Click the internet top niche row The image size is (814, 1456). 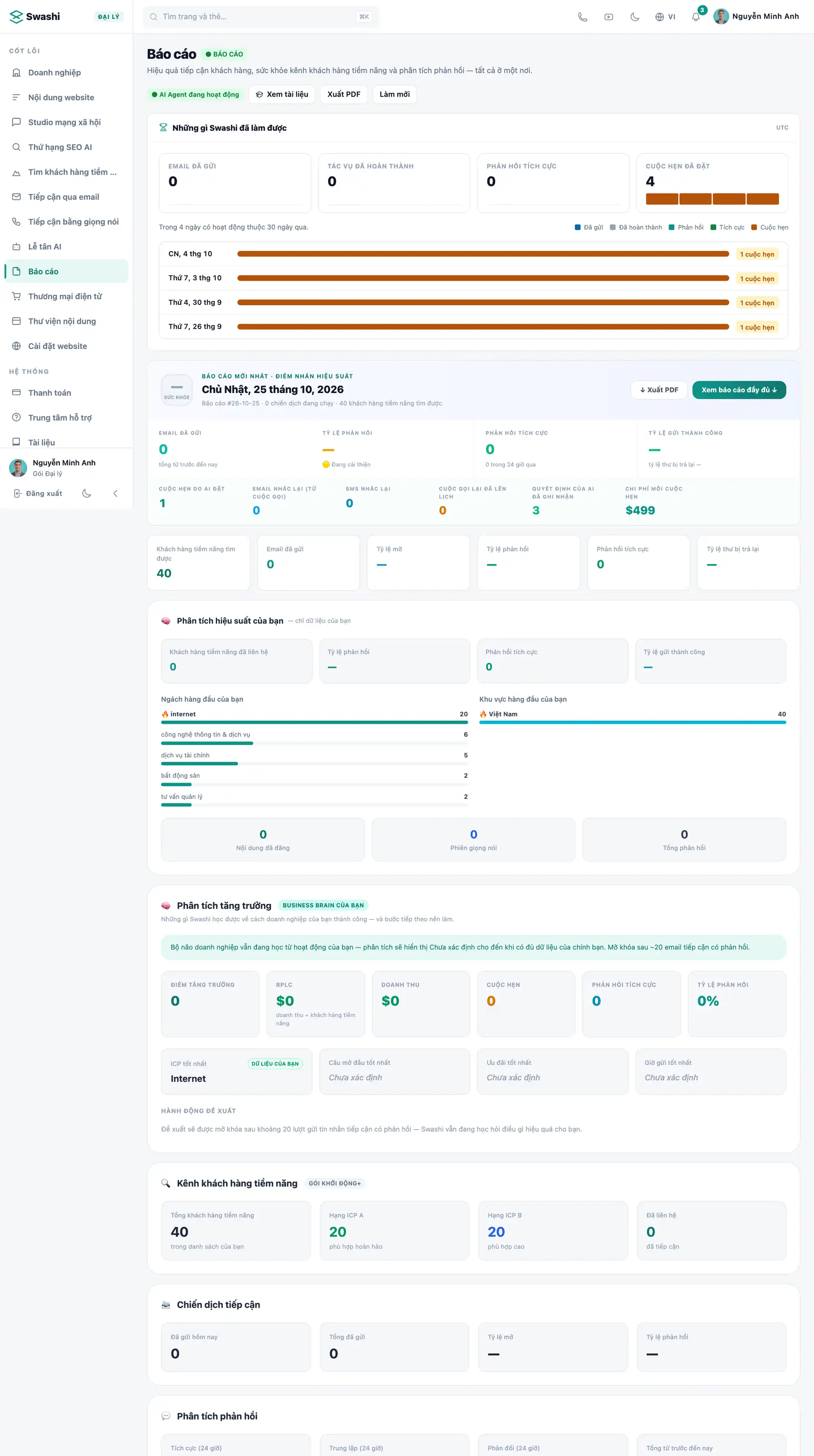point(314,717)
